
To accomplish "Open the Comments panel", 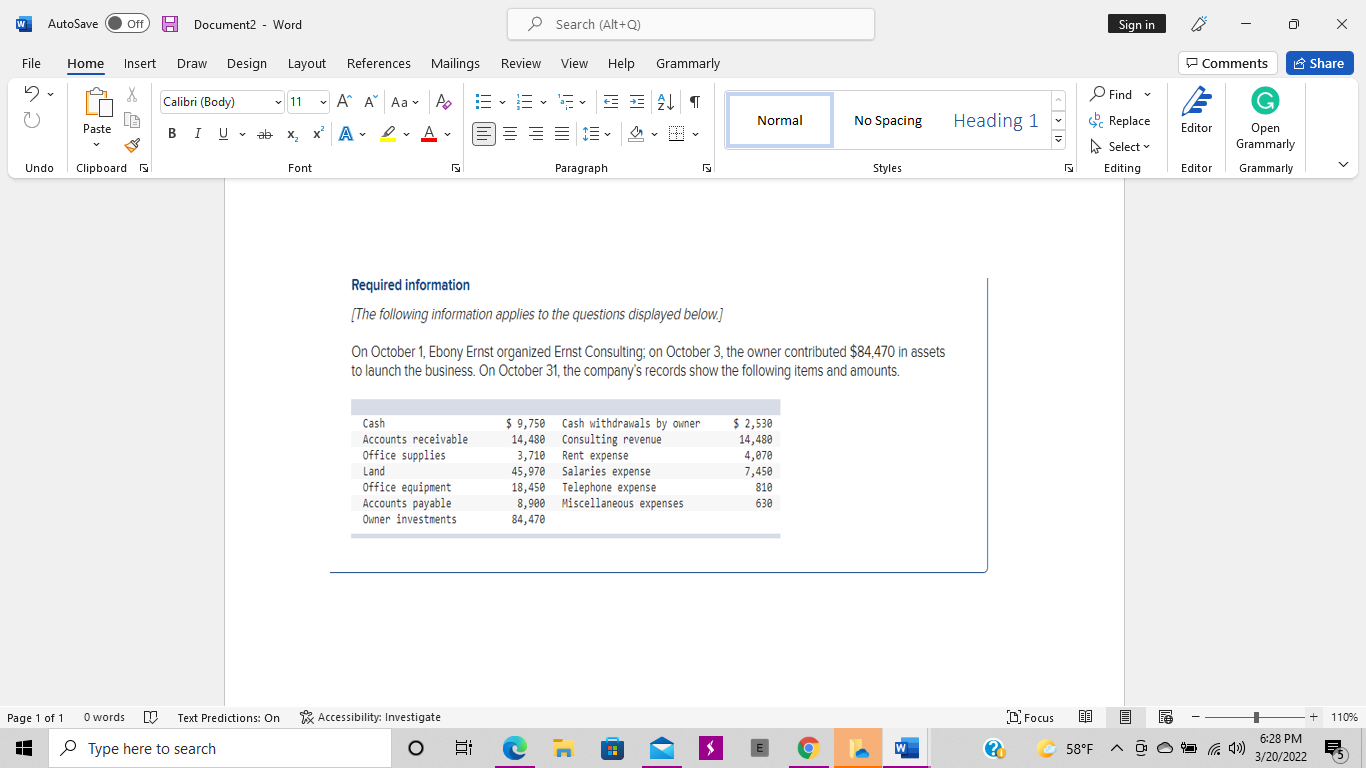I will pos(1227,62).
